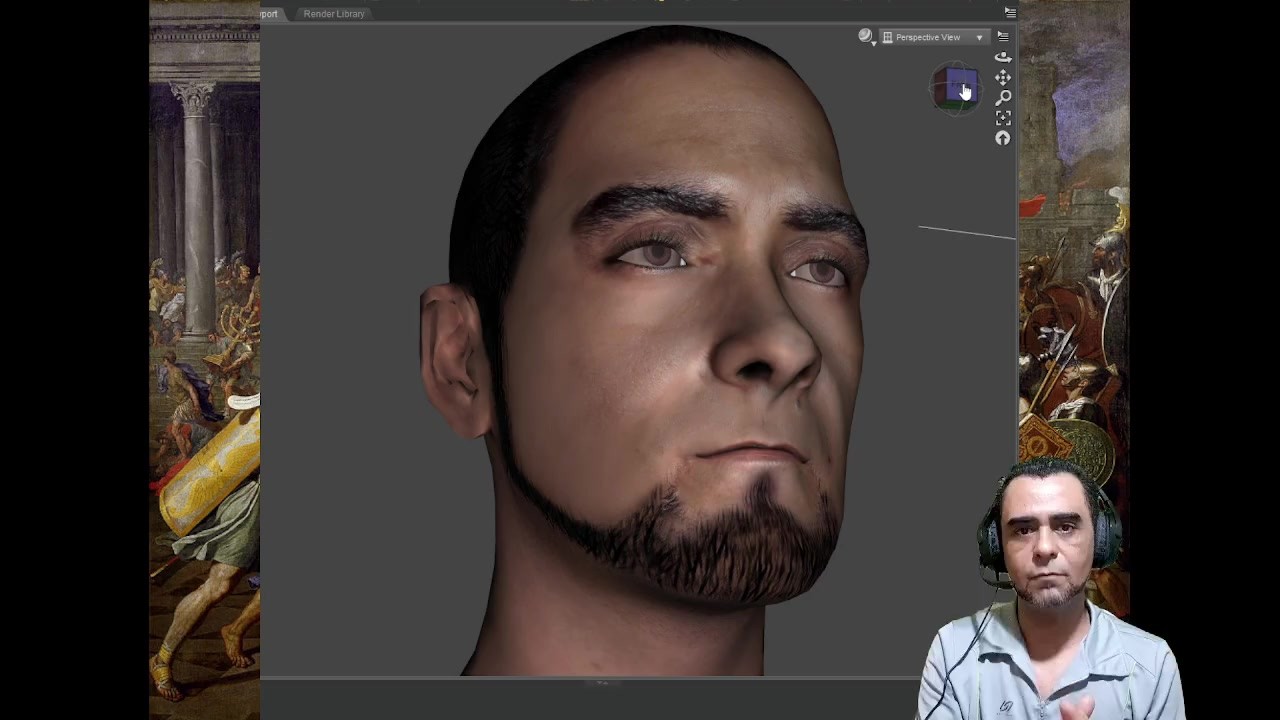Select the pan camera arrows icon
This screenshot has width=1280, height=720.
click(1003, 77)
